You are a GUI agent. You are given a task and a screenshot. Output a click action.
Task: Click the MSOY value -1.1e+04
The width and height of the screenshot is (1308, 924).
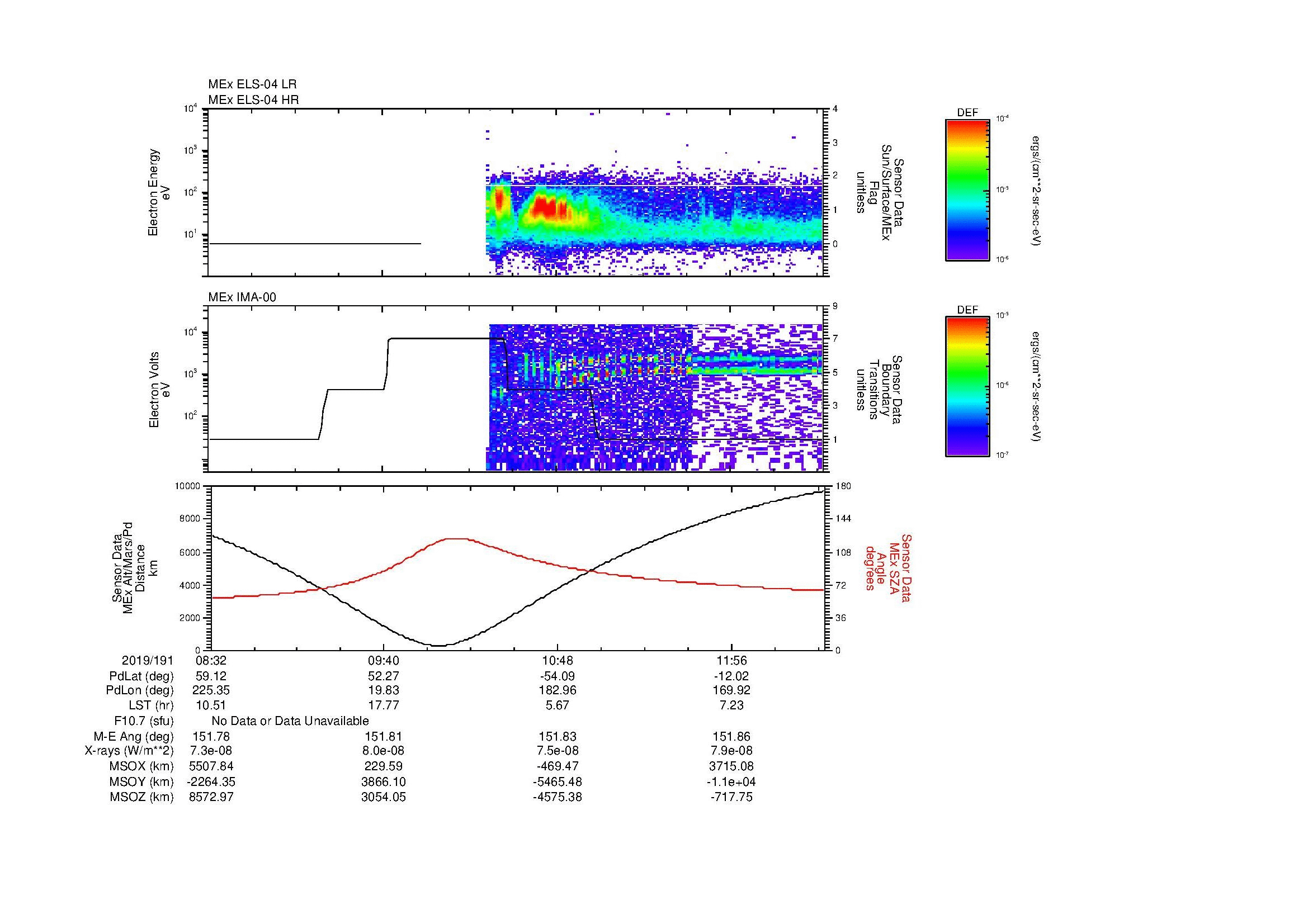pos(731,782)
